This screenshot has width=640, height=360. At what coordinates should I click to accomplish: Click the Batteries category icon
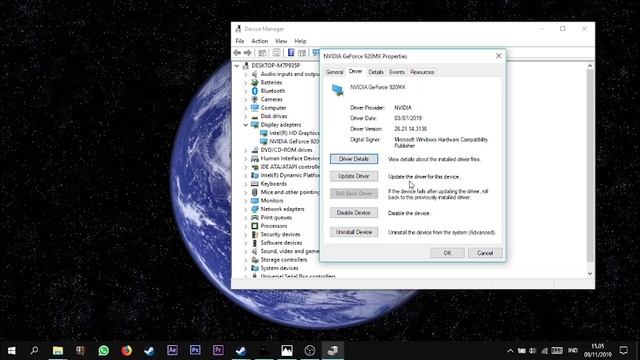click(x=255, y=82)
